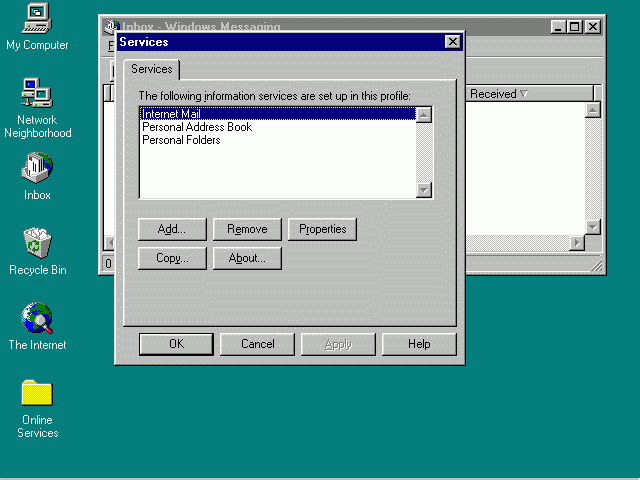Open Properties for the selected service
Screen dimensions: 640x480
point(322,229)
